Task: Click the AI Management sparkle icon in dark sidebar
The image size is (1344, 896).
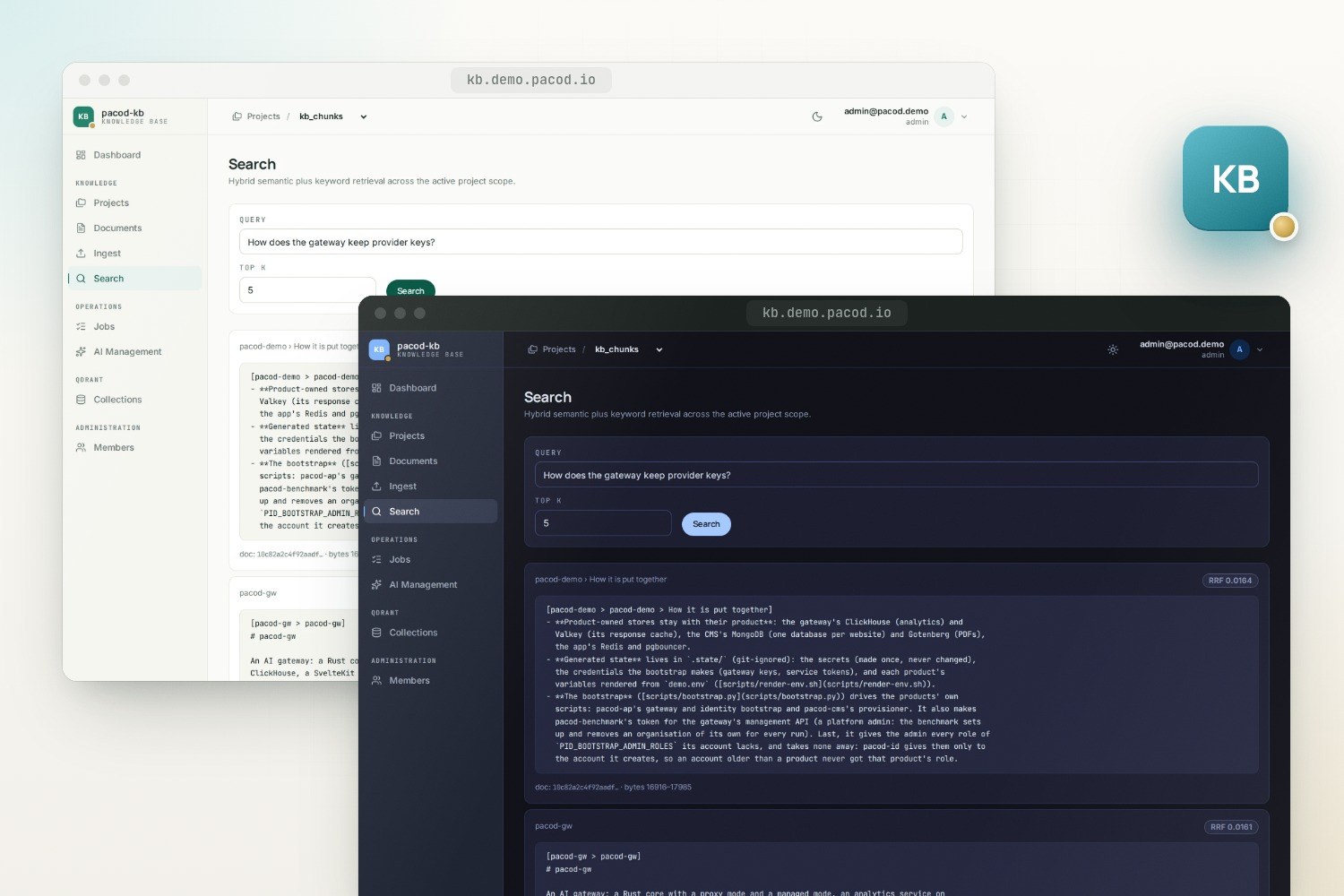Action: (377, 585)
